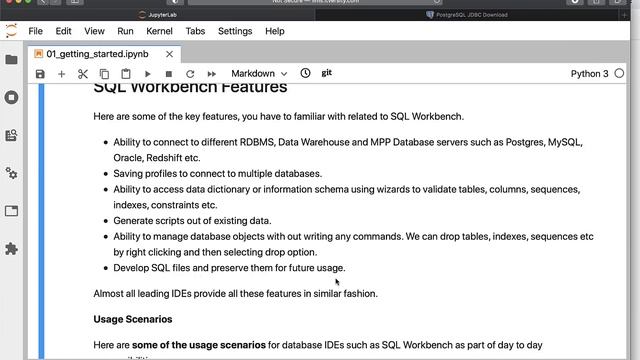Click the SQL Workbench Features heading
The width and height of the screenshot is (640, 360).
tap(190, 87)
